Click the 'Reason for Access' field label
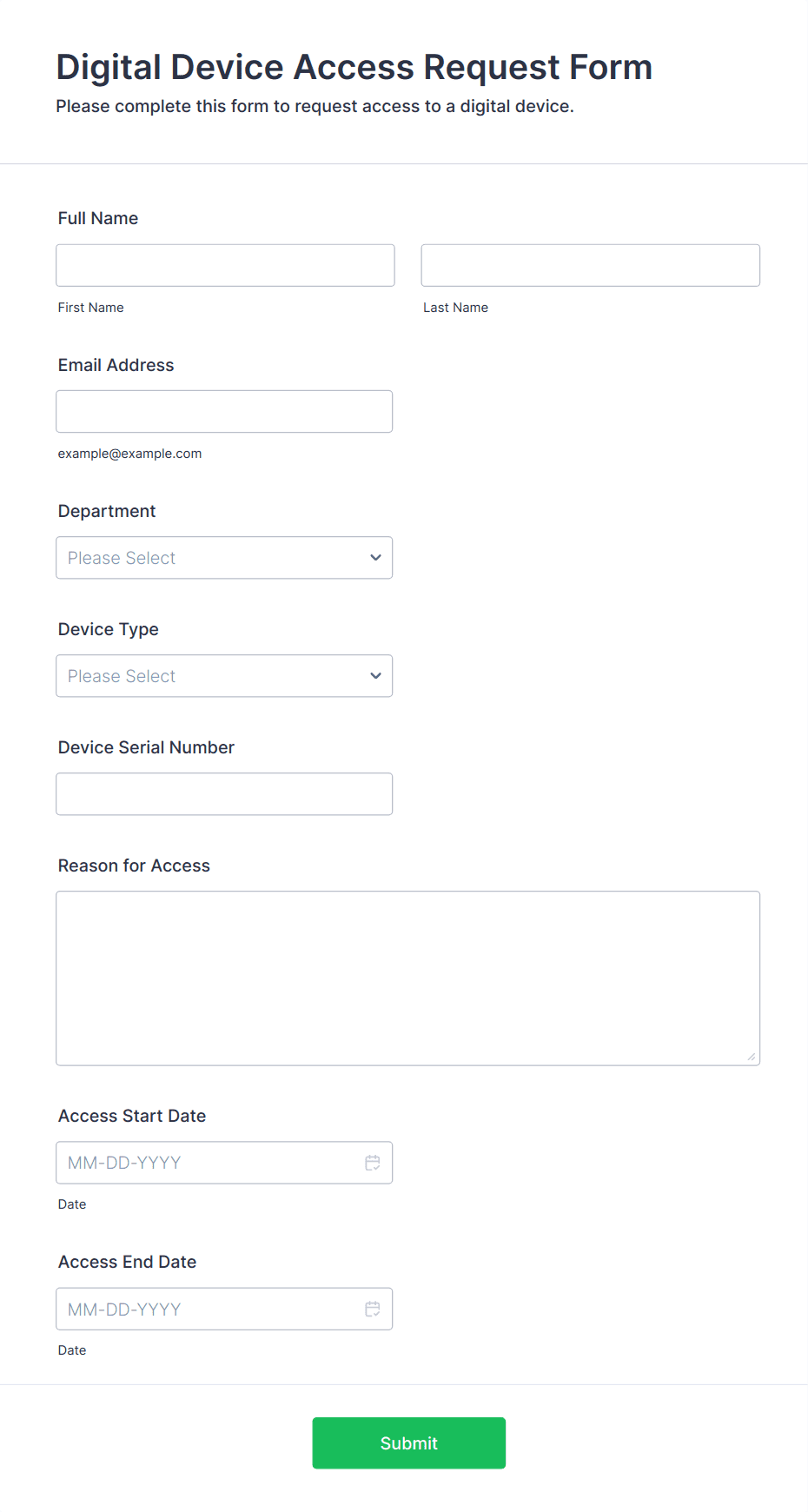This screenshot has height=1512, width=808. pyautogui.click(x=134, y=865)
